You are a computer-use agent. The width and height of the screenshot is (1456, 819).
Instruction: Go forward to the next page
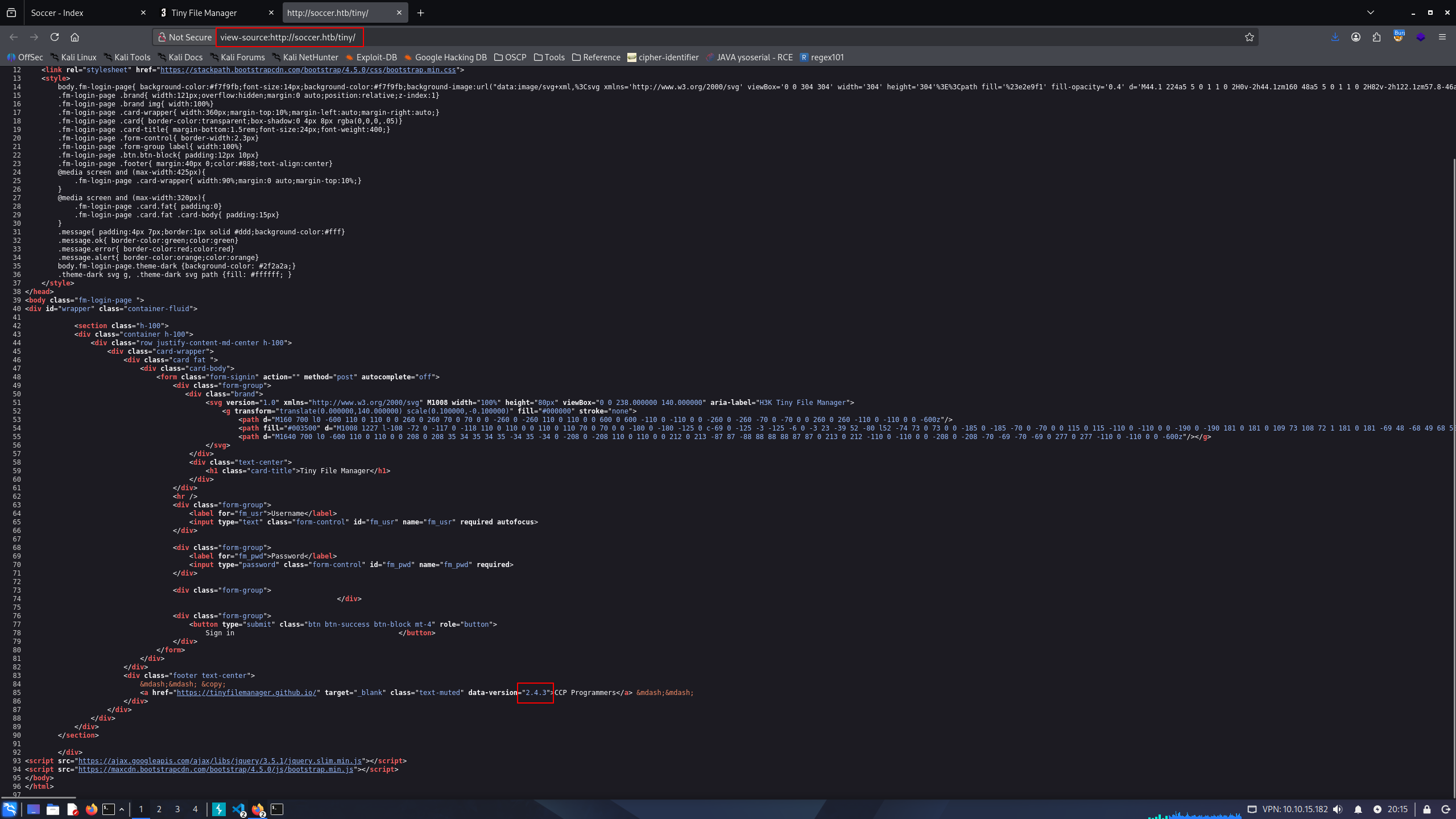[x=34, y=37]
